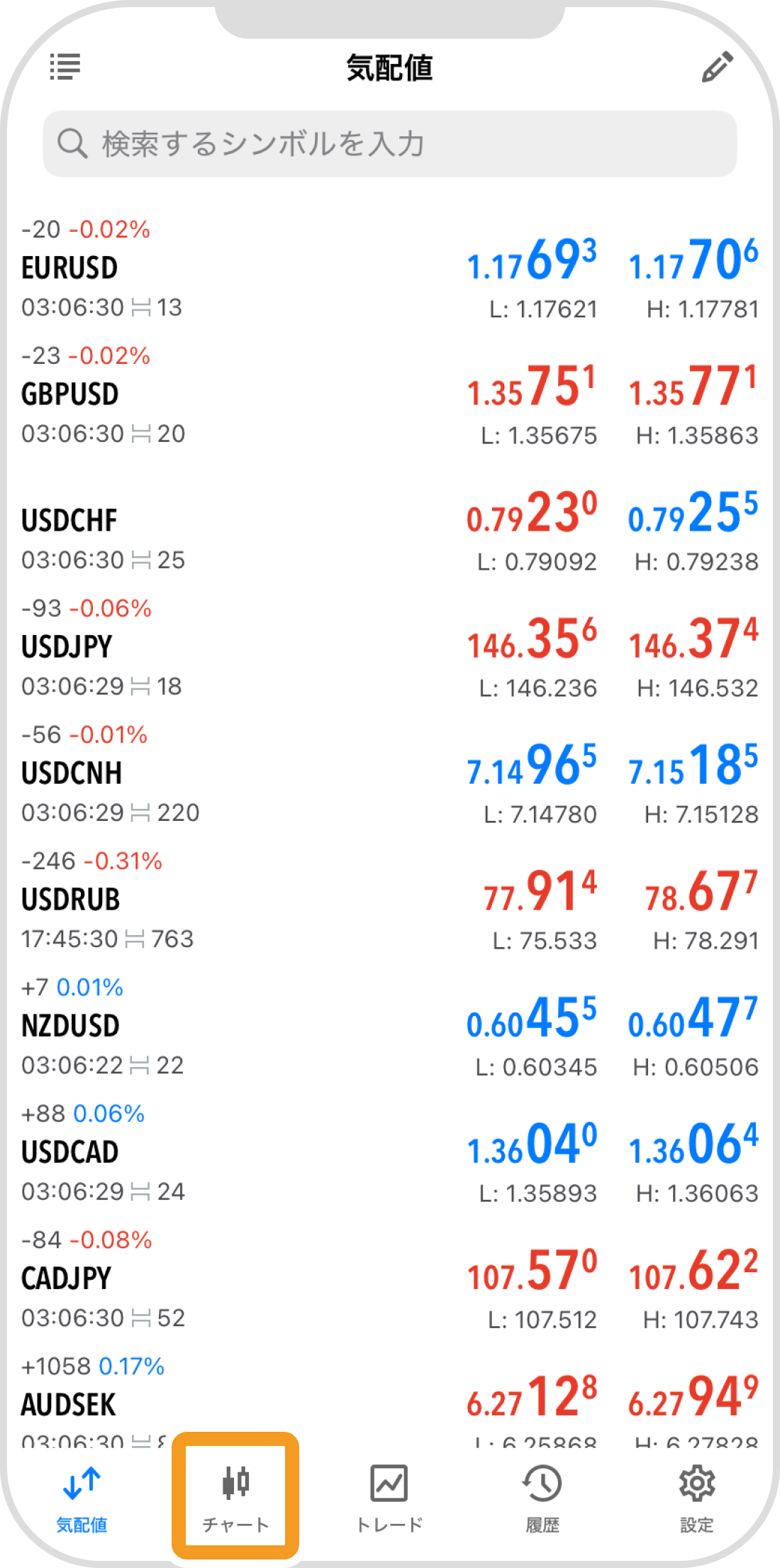
Task: Open the 設定 settings gear tab
Action: [696, 1495]
